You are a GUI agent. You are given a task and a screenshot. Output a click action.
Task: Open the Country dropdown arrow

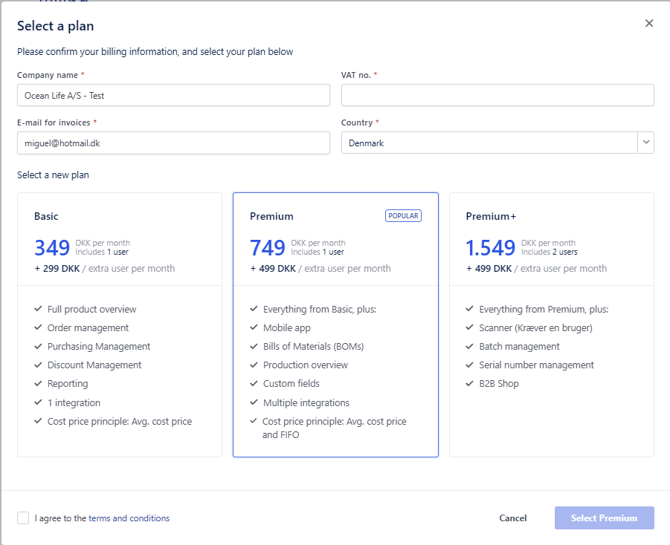point(646,143)
